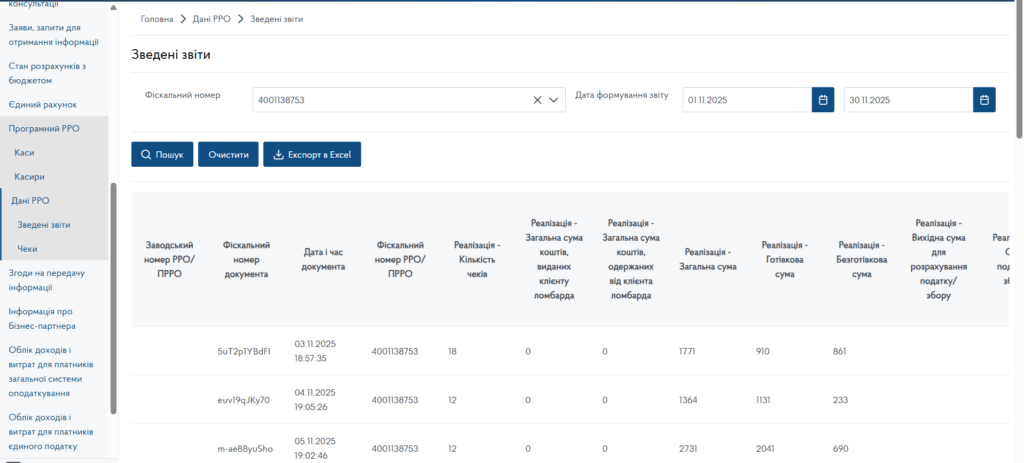The image size is (1024, 463).
Task: Click the start date field 01.11.2025
Action: (746, 100)
